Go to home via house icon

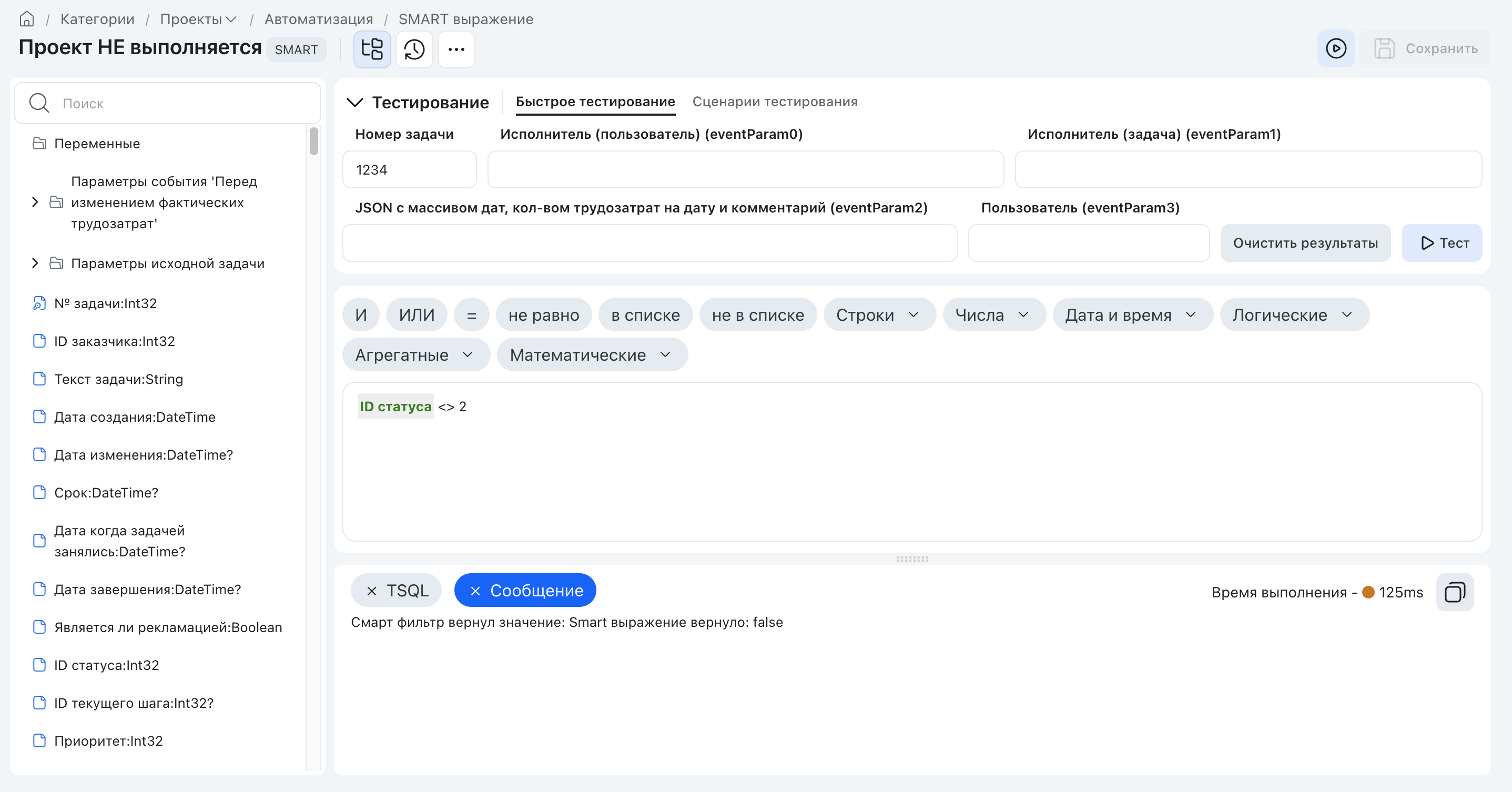(x=26, y=19)
